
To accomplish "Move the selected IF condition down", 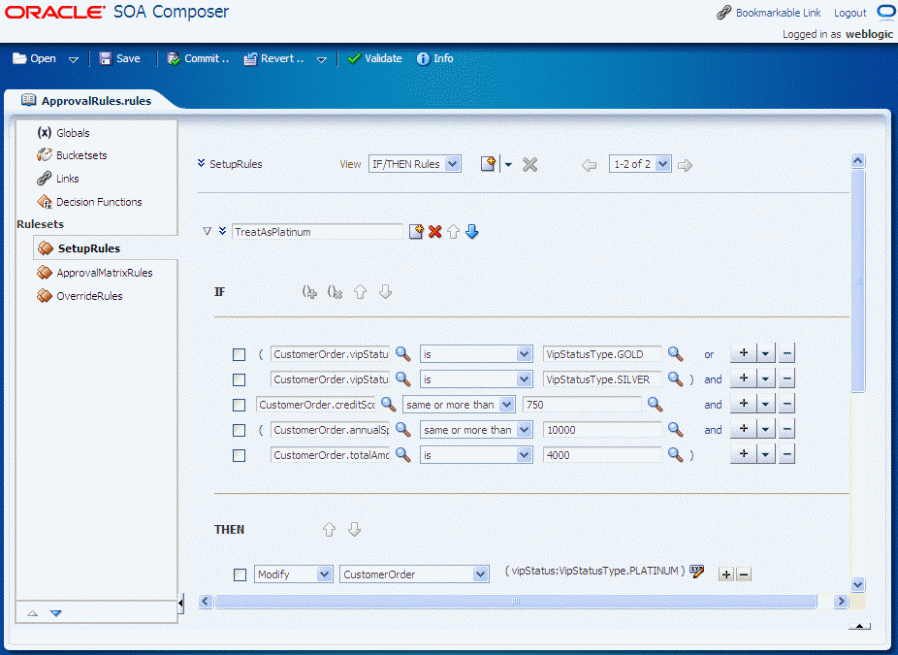I will tap(385, 292).
